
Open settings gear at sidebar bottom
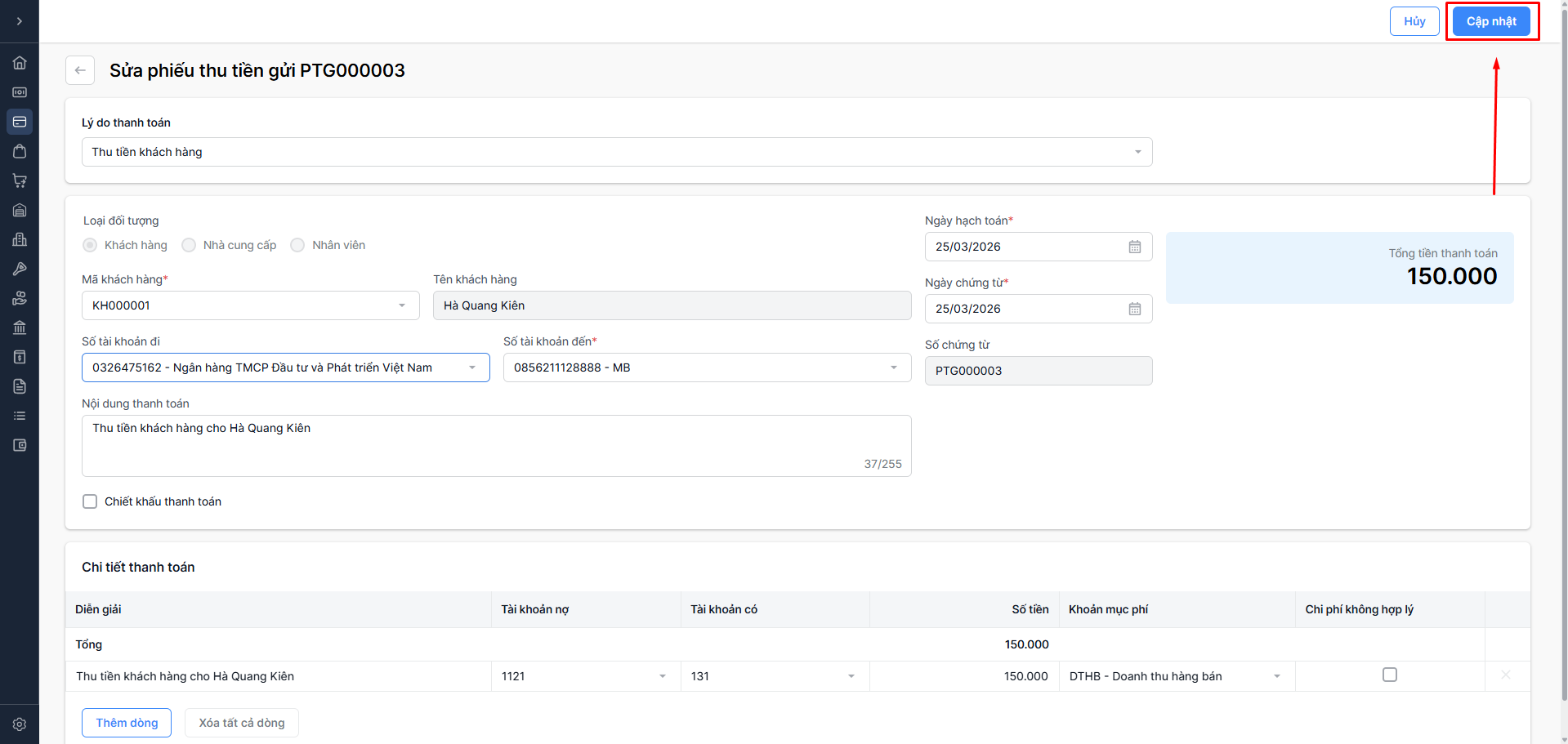point(20,724)
